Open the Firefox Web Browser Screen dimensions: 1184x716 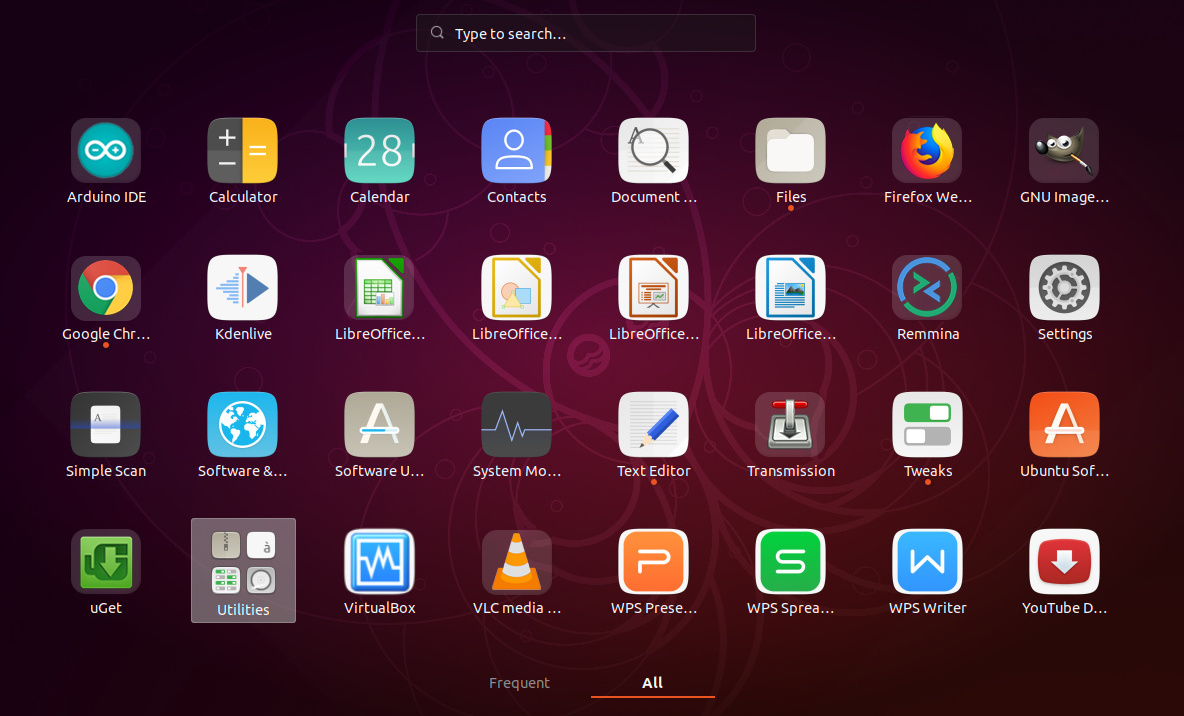click(927, 151)
